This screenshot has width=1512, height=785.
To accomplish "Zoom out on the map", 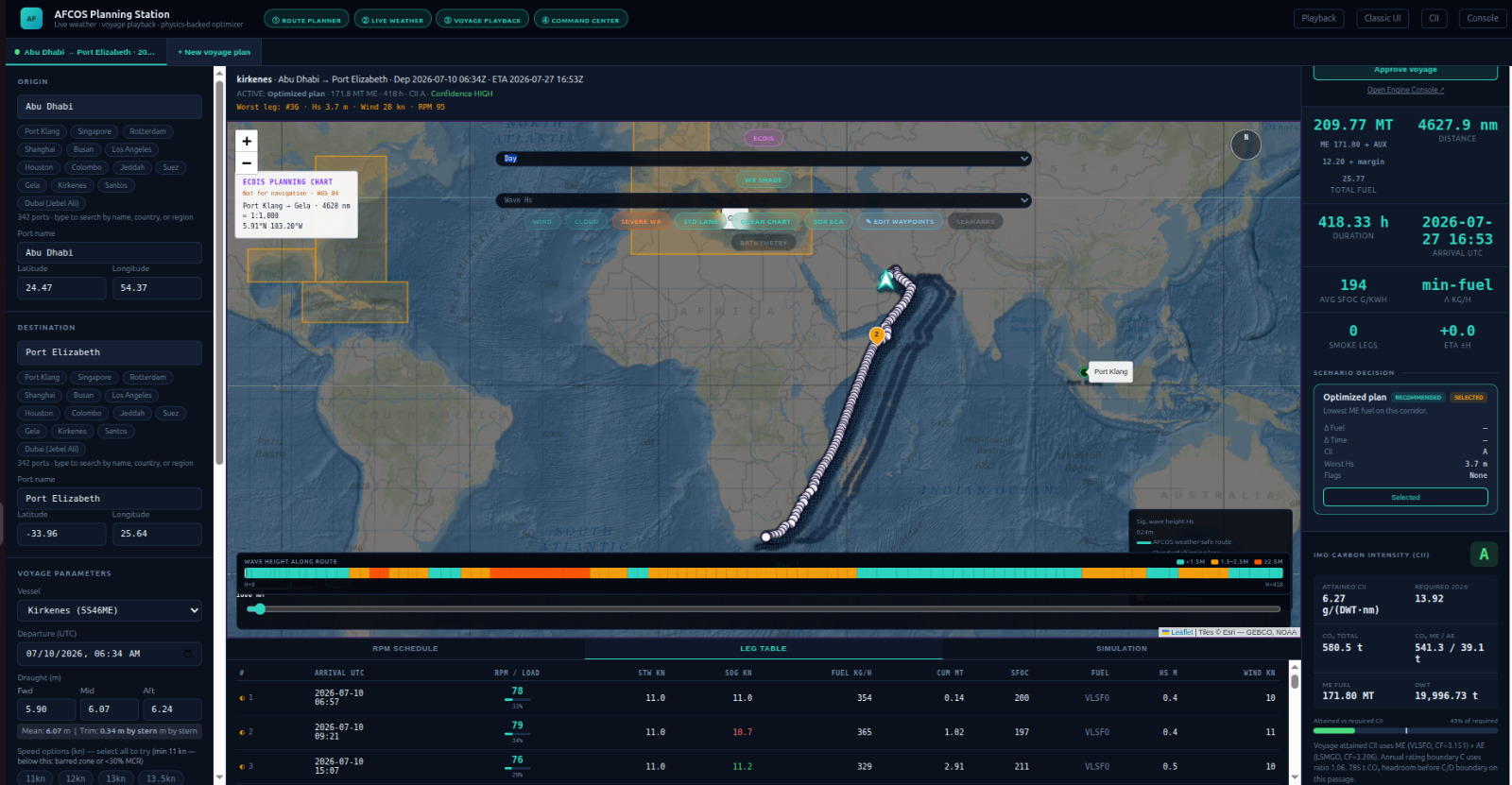I will [247, 162].
